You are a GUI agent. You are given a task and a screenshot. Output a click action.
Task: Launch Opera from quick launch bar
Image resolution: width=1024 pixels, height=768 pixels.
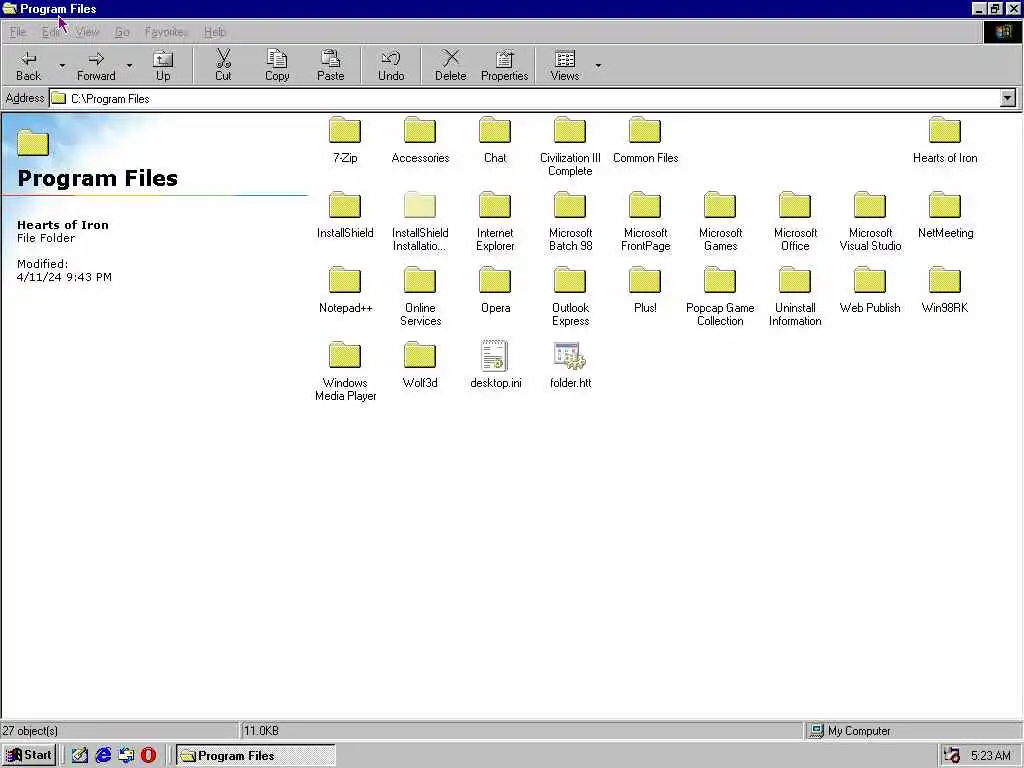coord(149,755)
